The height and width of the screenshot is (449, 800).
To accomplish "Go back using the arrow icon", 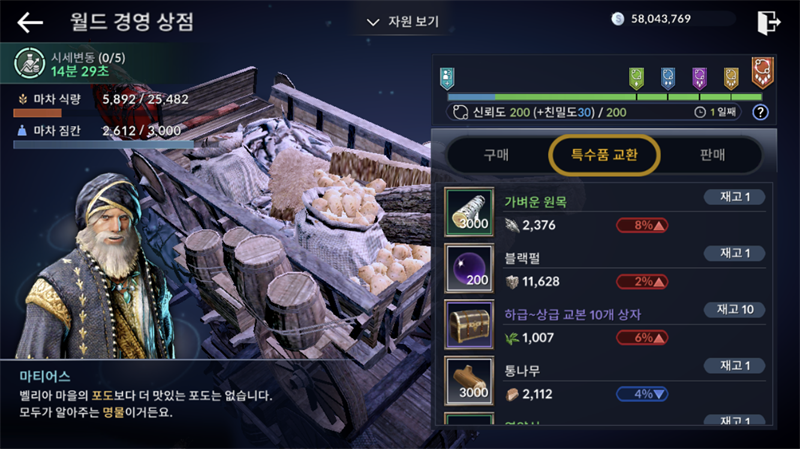I will [x=30, y=22].
